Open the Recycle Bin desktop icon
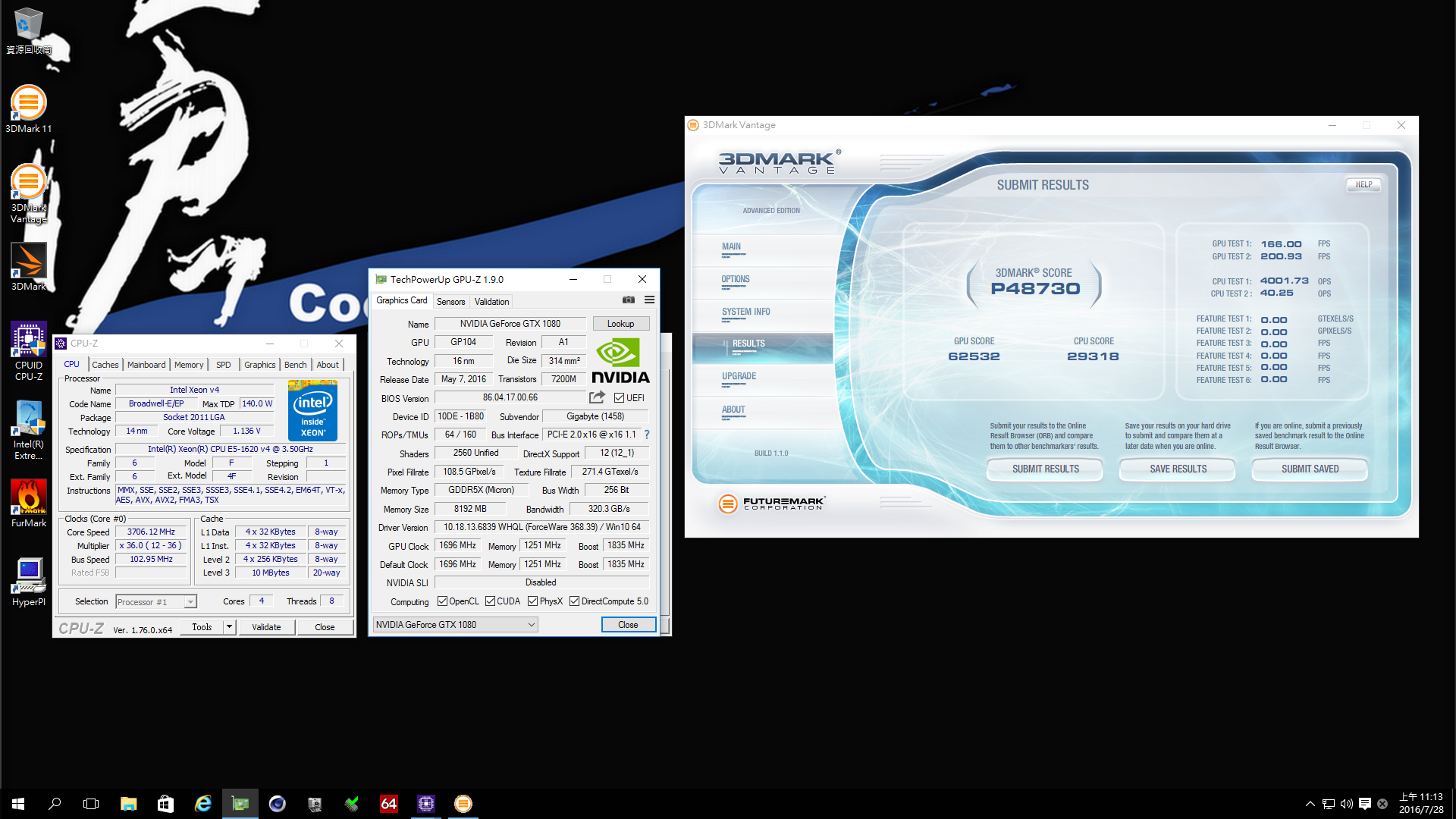Image resolution: width=1456 pixels, height=819 pixels. [x=29, y=30]
